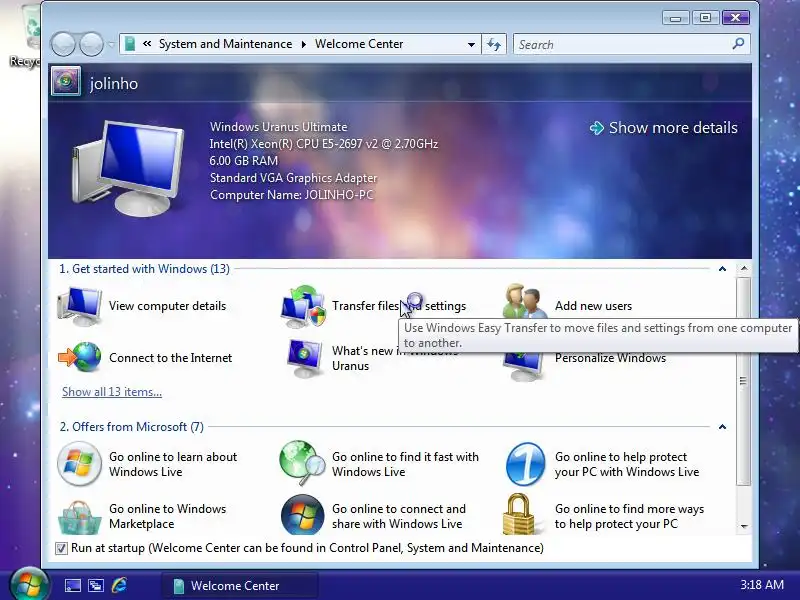800x600 pixels.
Task: Open the Add new users icon
Action: [x=524, y=301]
